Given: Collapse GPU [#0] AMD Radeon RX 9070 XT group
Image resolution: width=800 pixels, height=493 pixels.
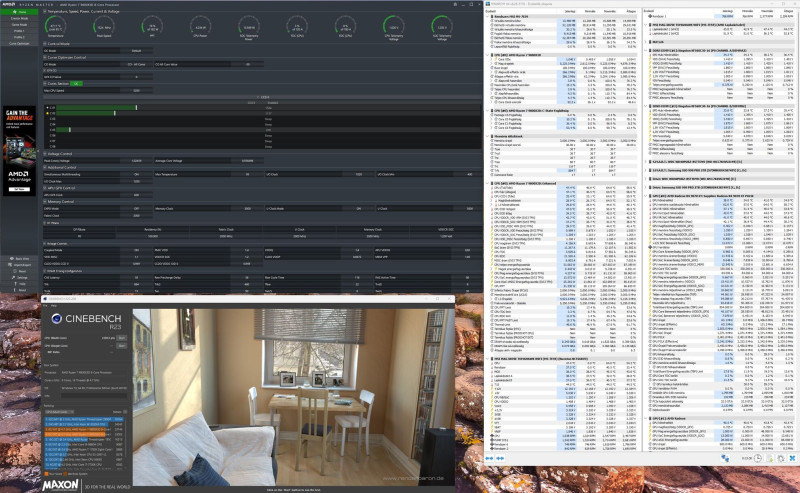Looking at the screenshot, I should 646,196.
